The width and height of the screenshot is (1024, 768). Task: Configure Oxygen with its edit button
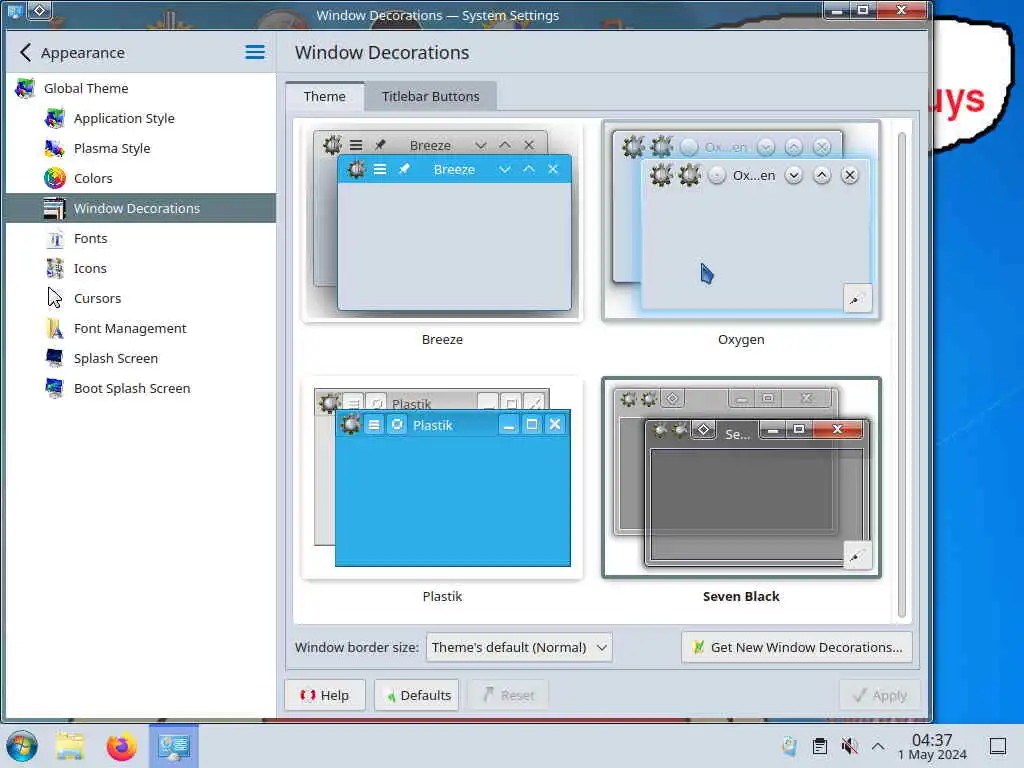[x=857, y=299]
